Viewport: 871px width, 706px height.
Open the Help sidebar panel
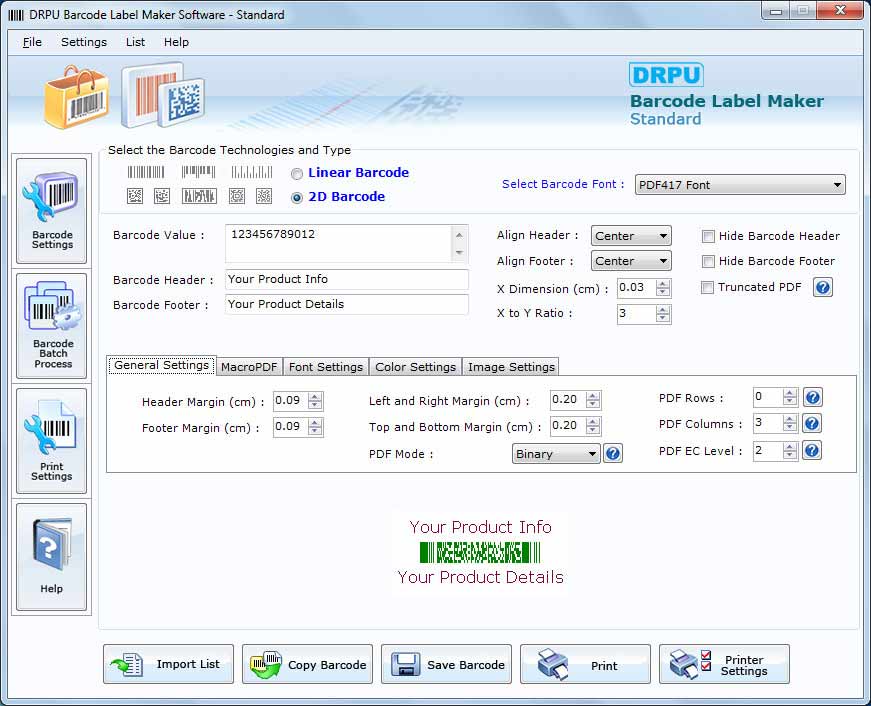pos(52,557)
